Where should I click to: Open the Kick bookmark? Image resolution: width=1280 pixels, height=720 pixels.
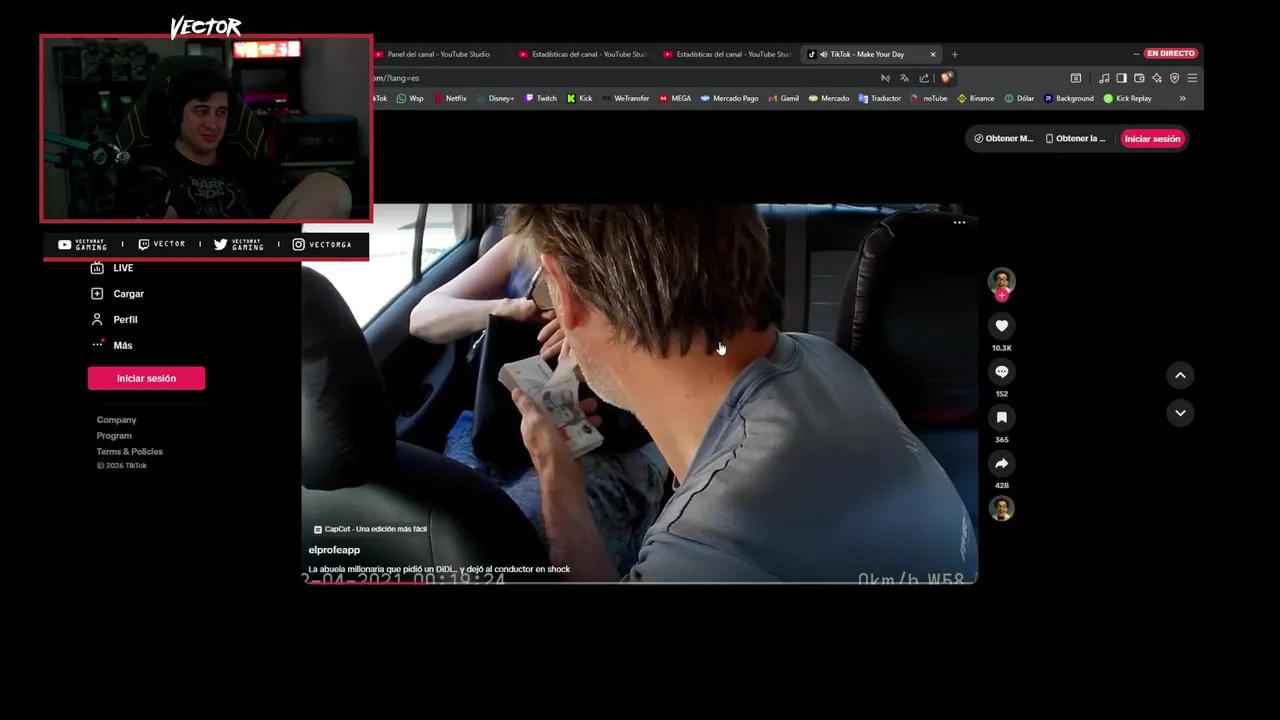580,98
